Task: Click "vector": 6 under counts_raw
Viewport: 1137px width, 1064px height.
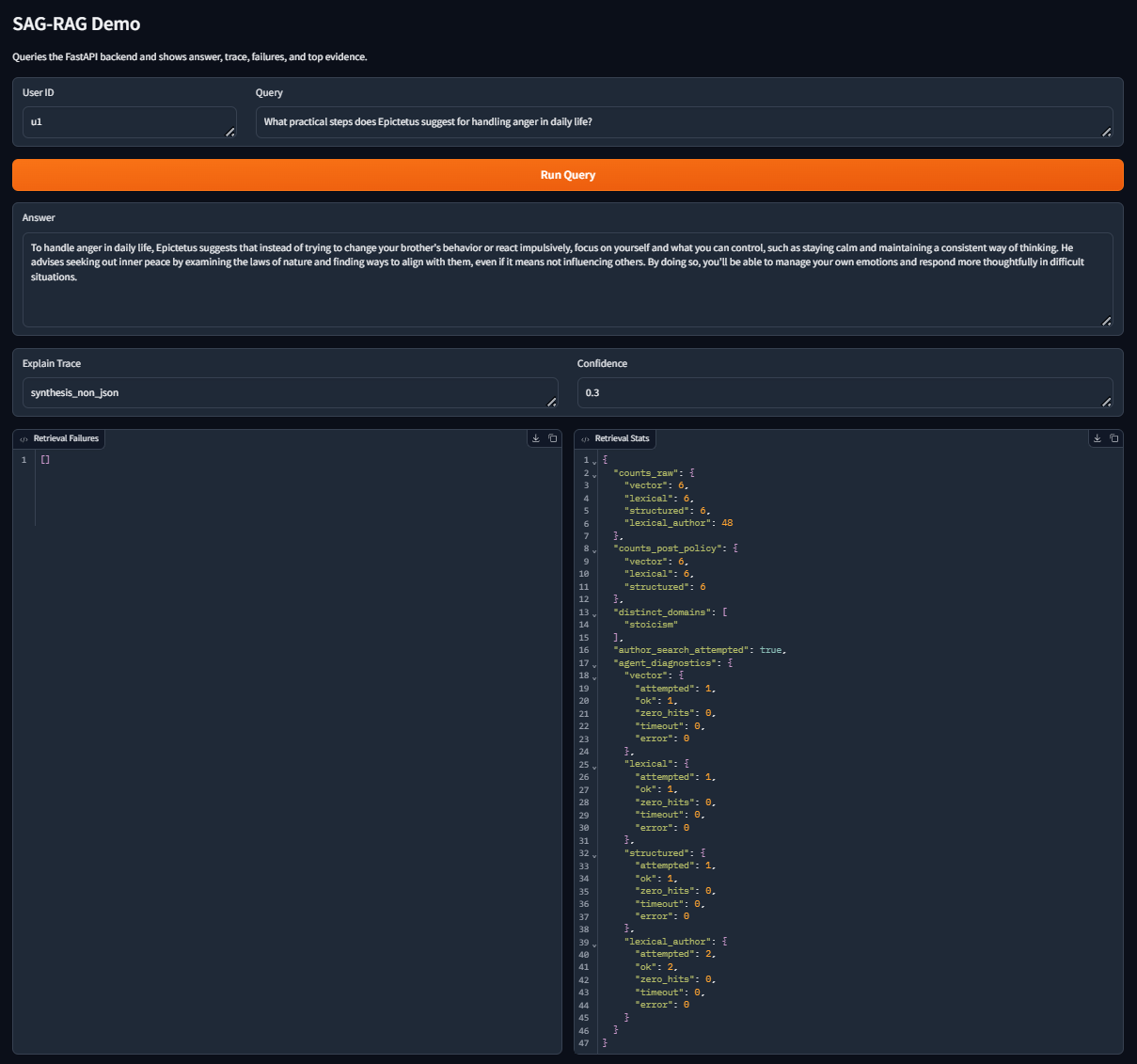Action: tap(656, 485)
